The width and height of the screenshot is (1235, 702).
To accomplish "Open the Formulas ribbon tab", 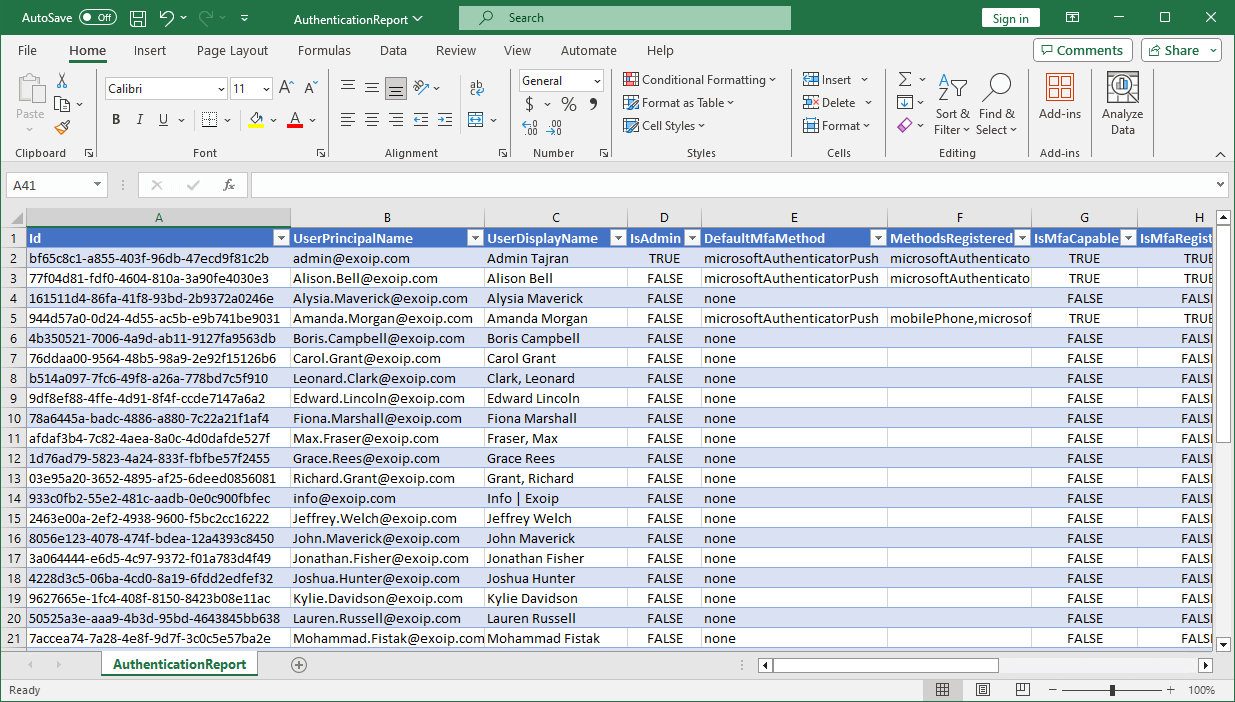I will point(324,50).
